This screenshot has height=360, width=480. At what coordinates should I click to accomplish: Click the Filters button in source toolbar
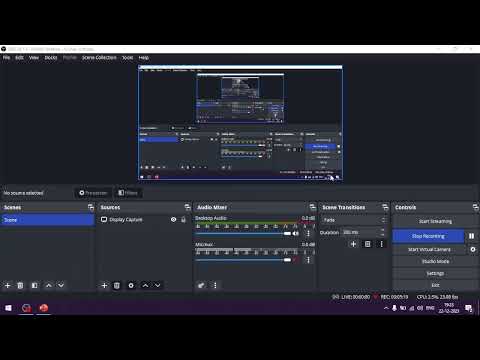point(128,193)
